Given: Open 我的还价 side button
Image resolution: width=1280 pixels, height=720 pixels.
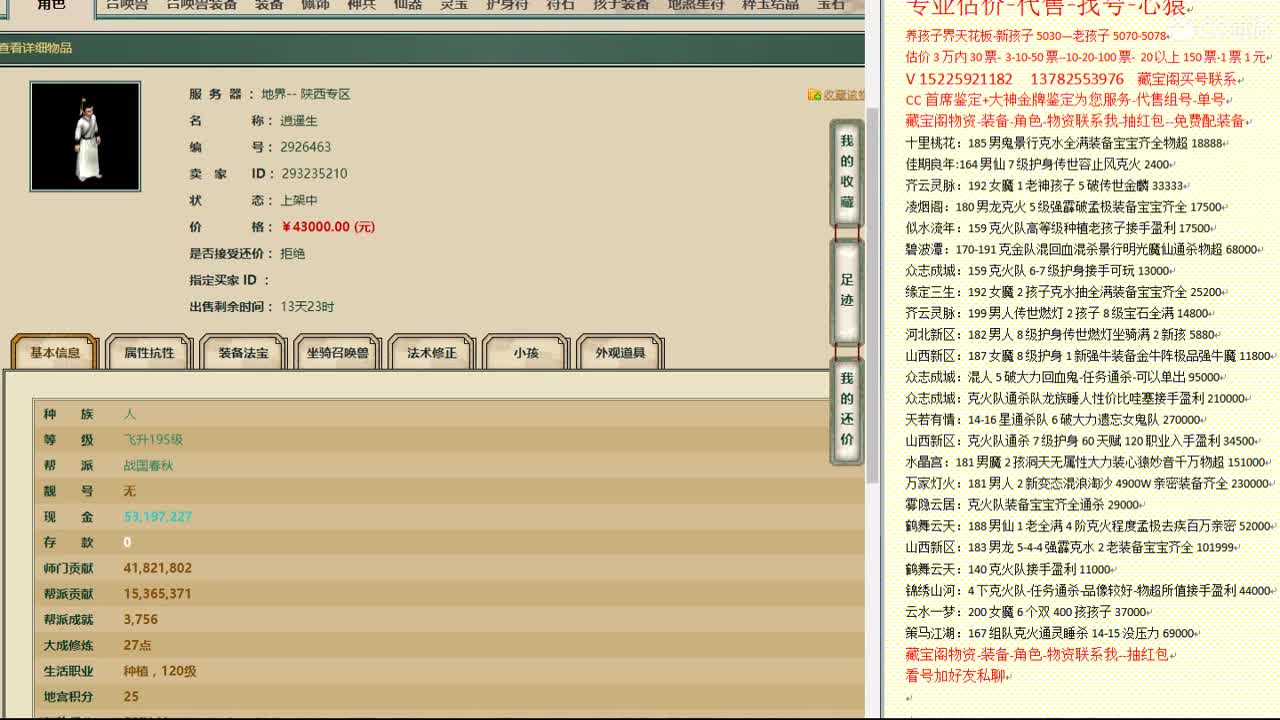Looking at the screenshot, I should coord(847,410).
